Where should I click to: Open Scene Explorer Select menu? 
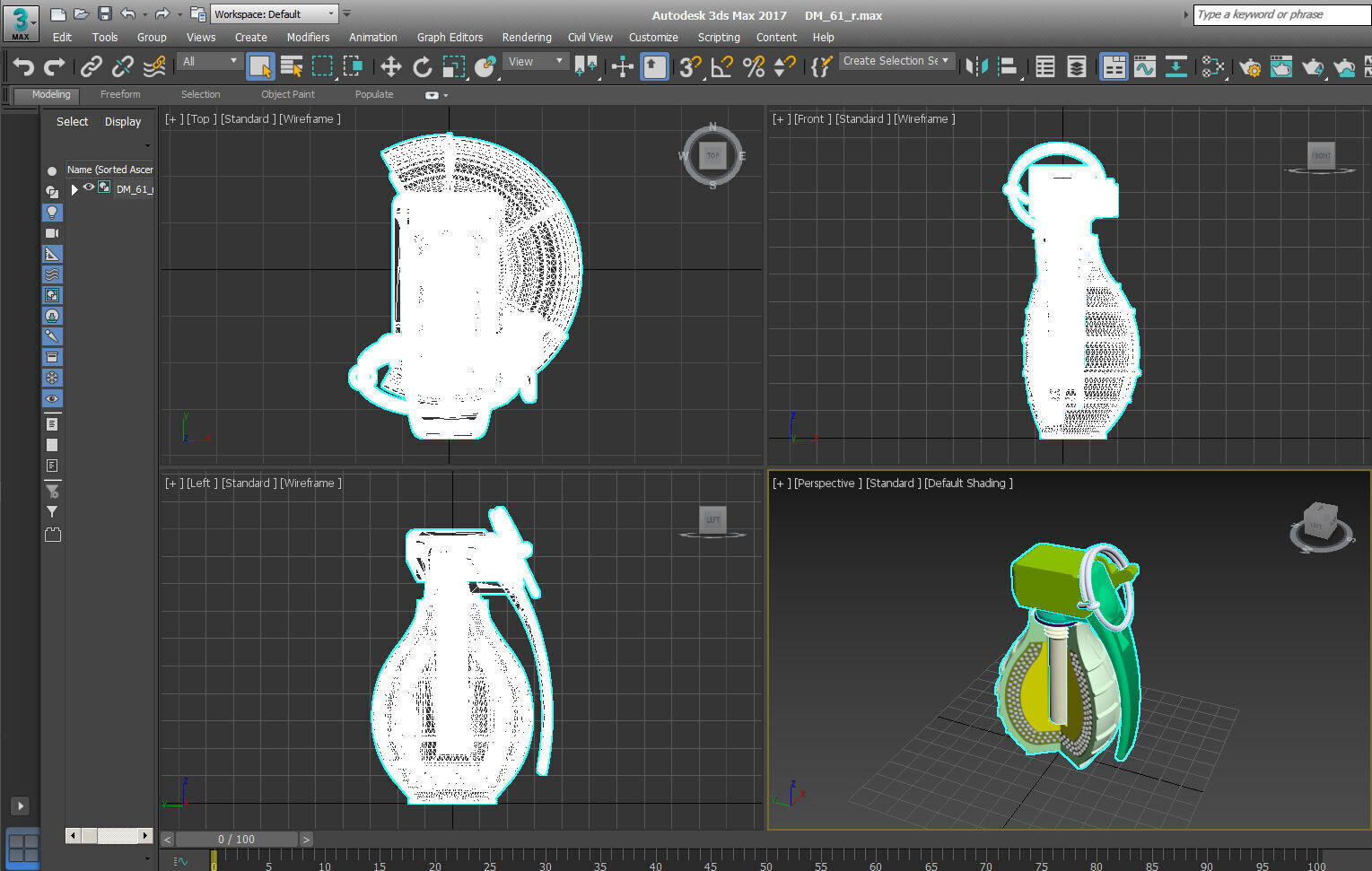click(x=72, y=122)
